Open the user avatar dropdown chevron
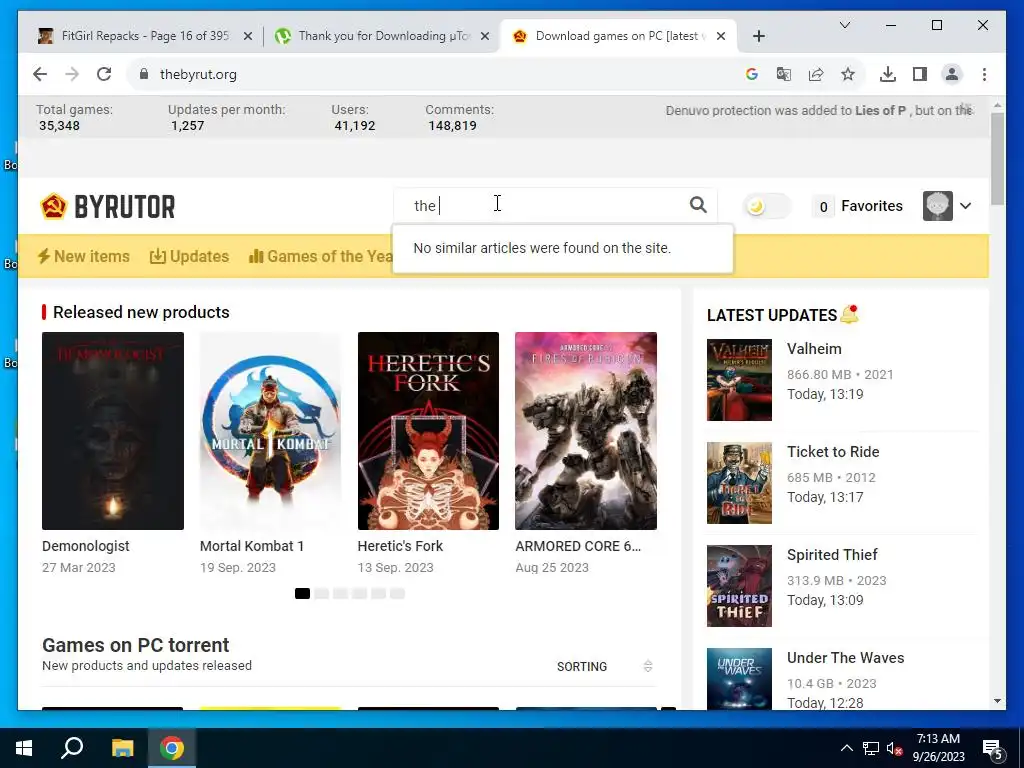The width and height of the screenshot is (1024, 768). (965, 206)
